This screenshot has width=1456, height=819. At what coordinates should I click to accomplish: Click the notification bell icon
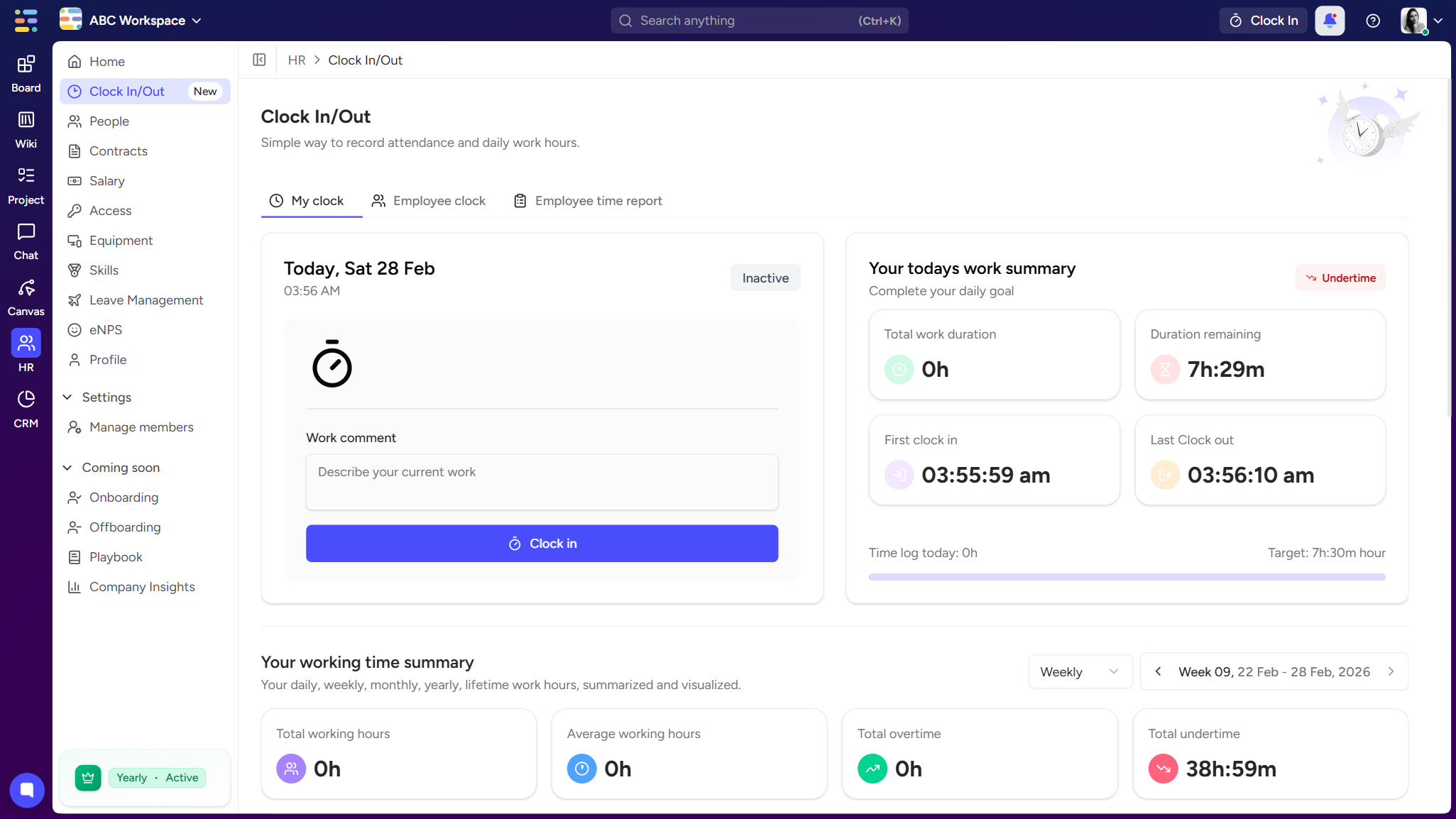tap(1330, 21)
